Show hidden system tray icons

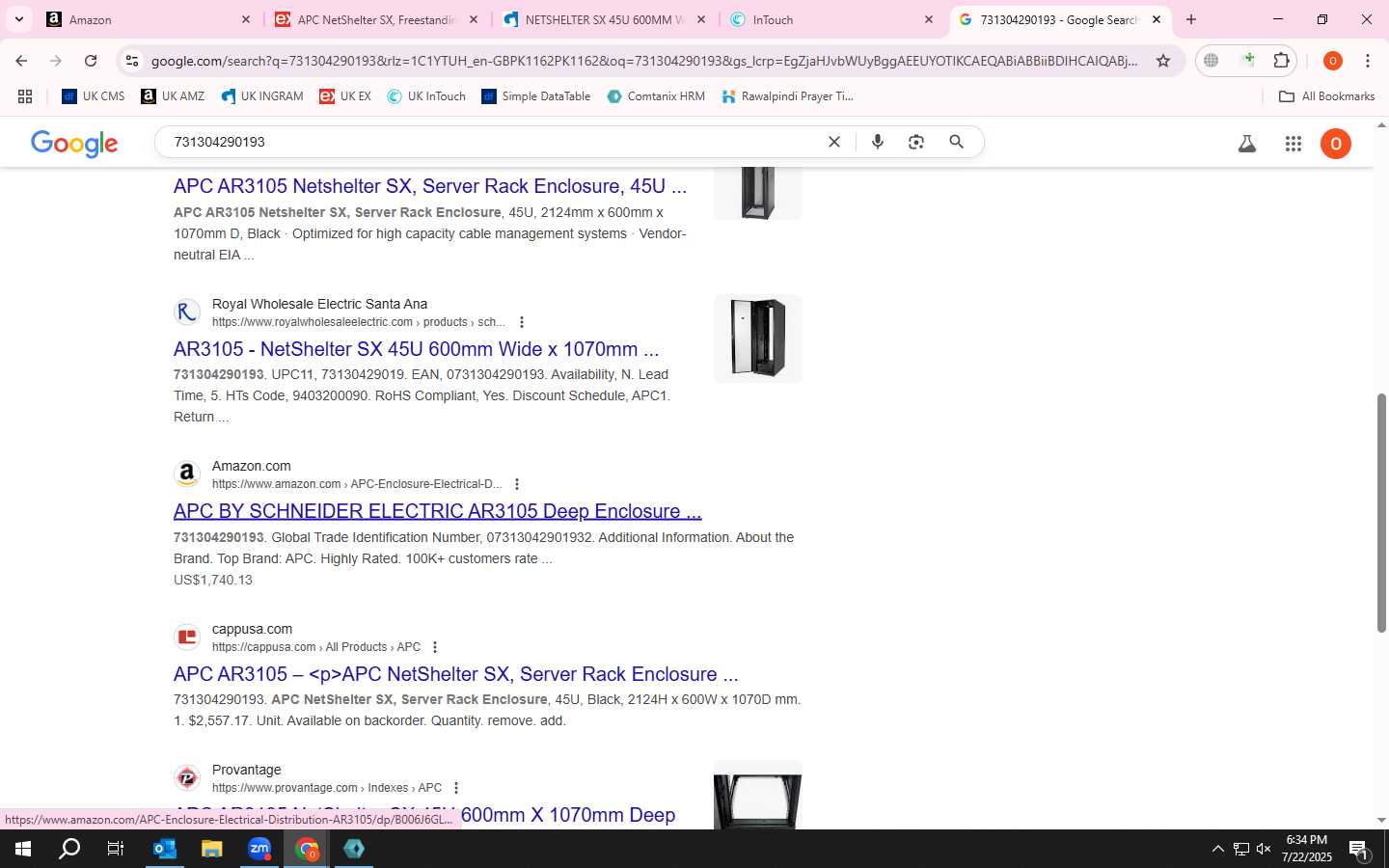click(1217, 849)
